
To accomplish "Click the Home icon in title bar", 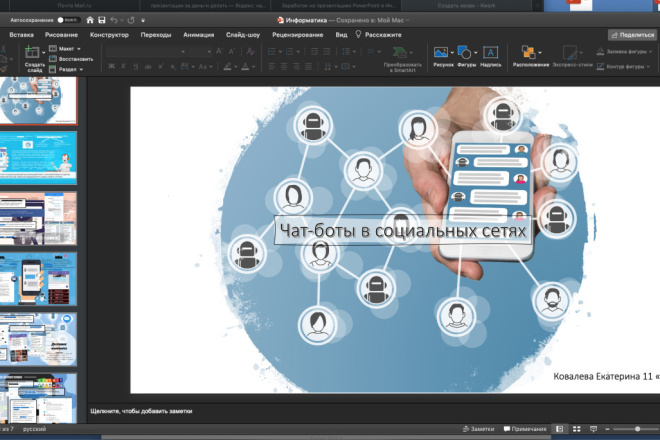I will (90, 20).
